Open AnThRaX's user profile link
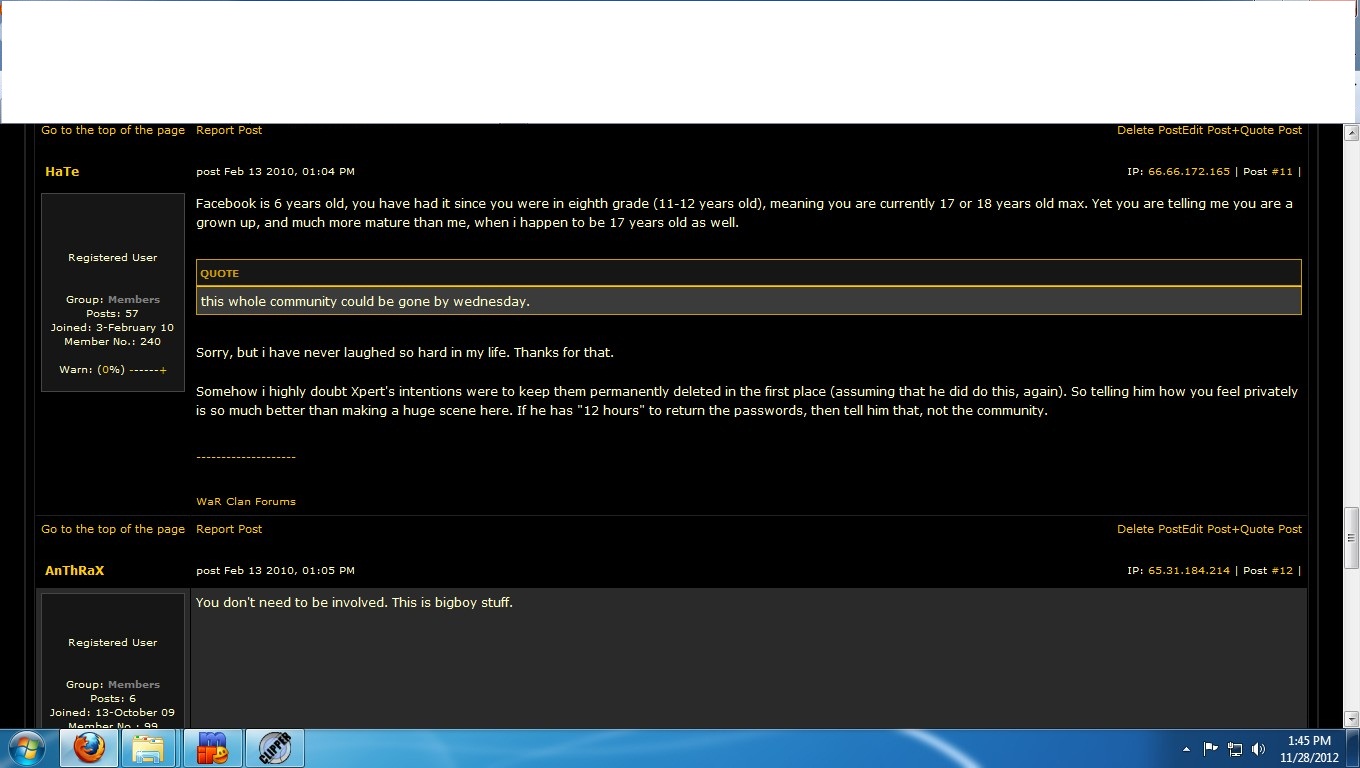The height and width of the screenshot is (768, 1360). pyautogui.click(x=74, y=571)
